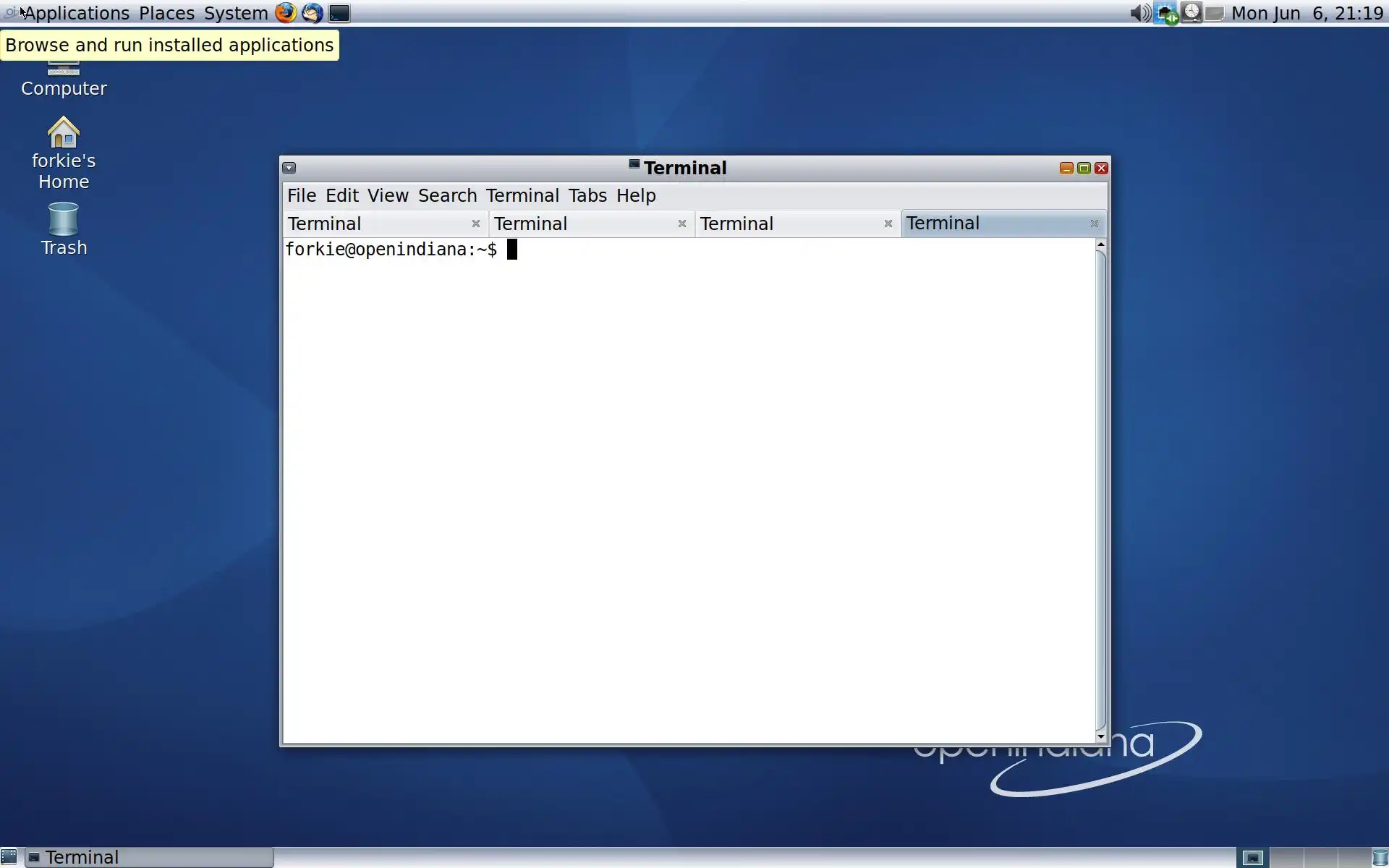The height and width of the screenshot is (868, 1389).
Task: Open forkie's Home desktop icon
Action: [64, 134]
